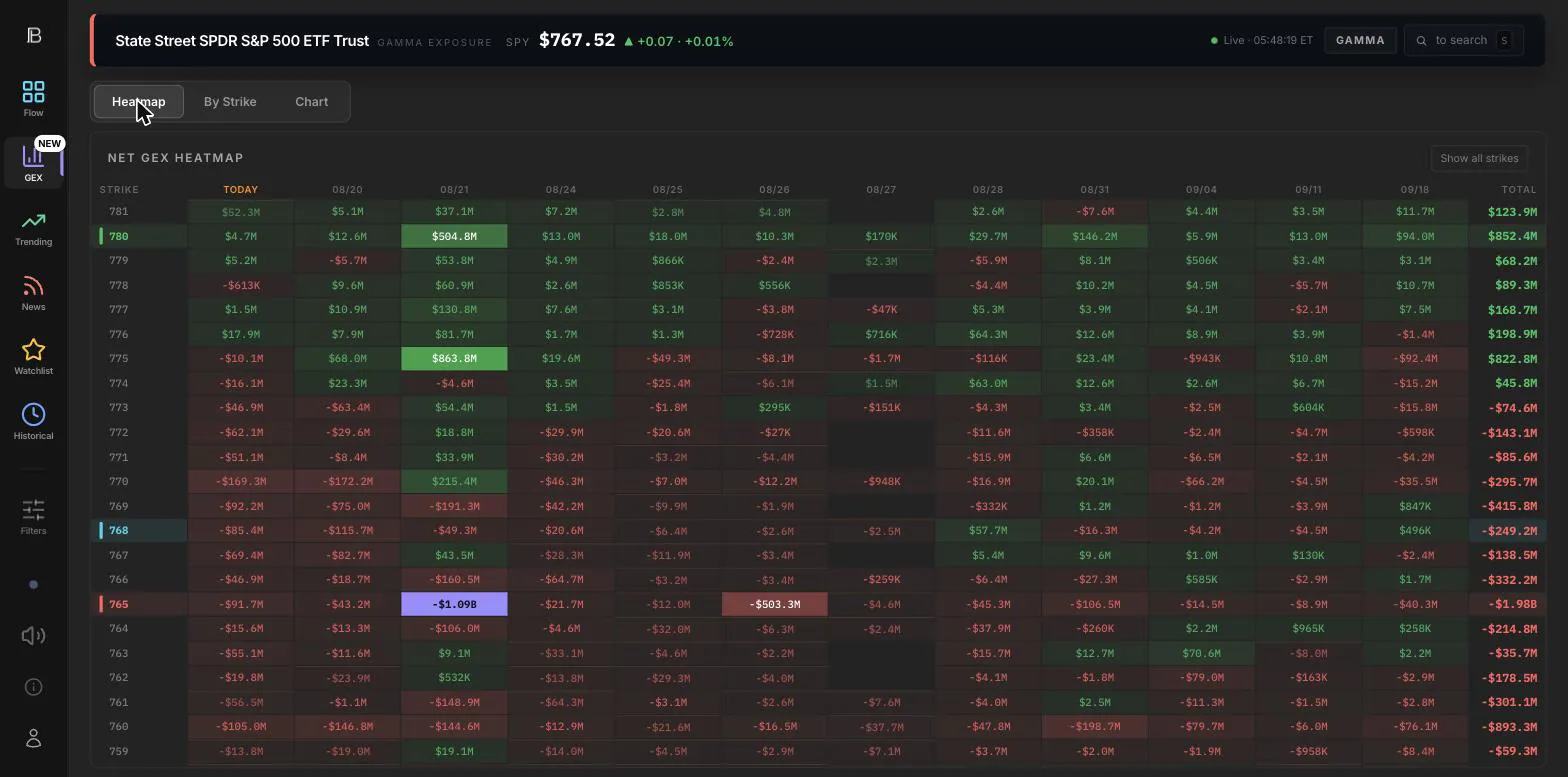The height and width of the screenshot is (777, 1568).
Task: Click the $146.2M heatmap cell
Action: [x=1094, y=236]
